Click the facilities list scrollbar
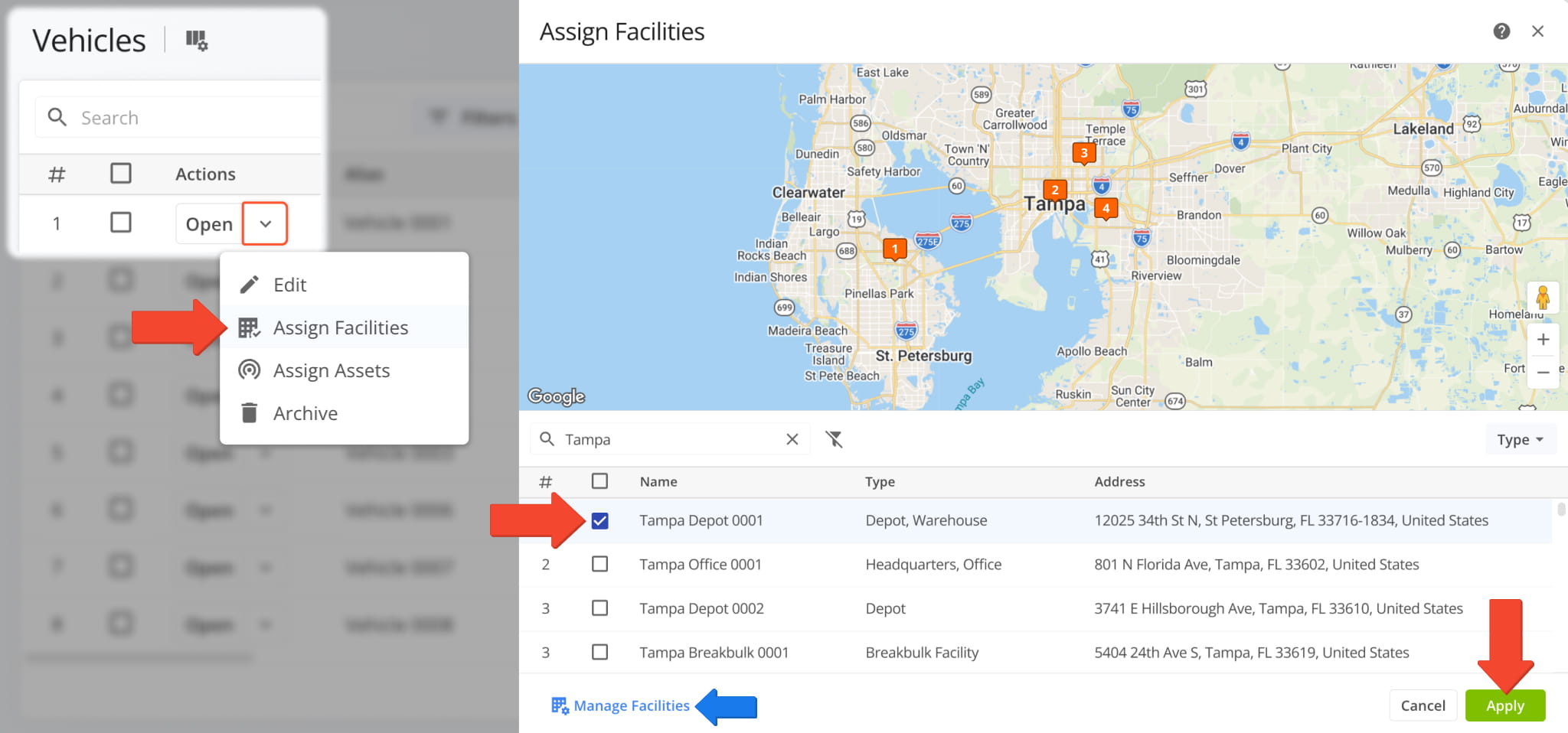 [1561, 508]
